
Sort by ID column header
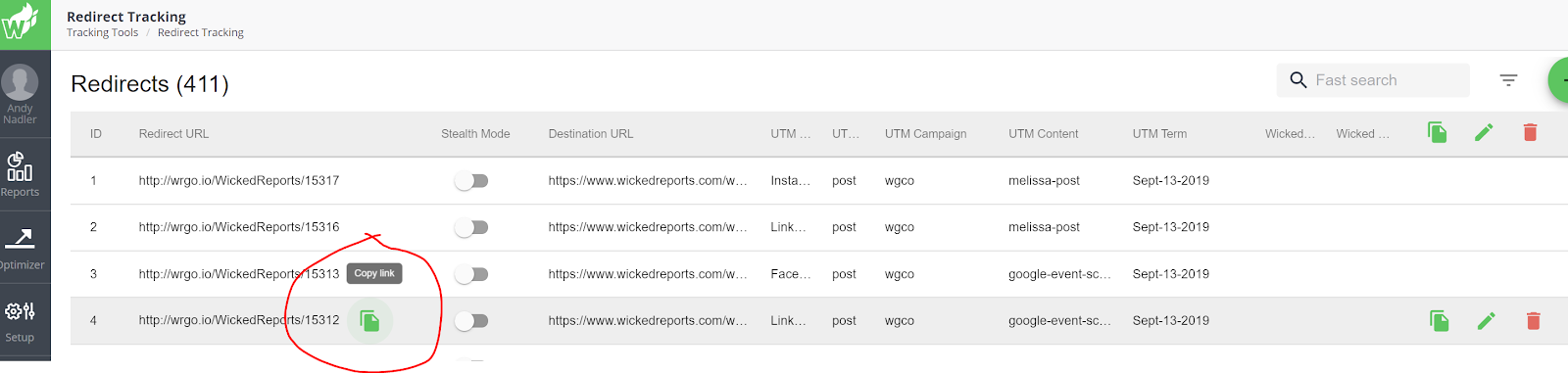click(96, 134)
